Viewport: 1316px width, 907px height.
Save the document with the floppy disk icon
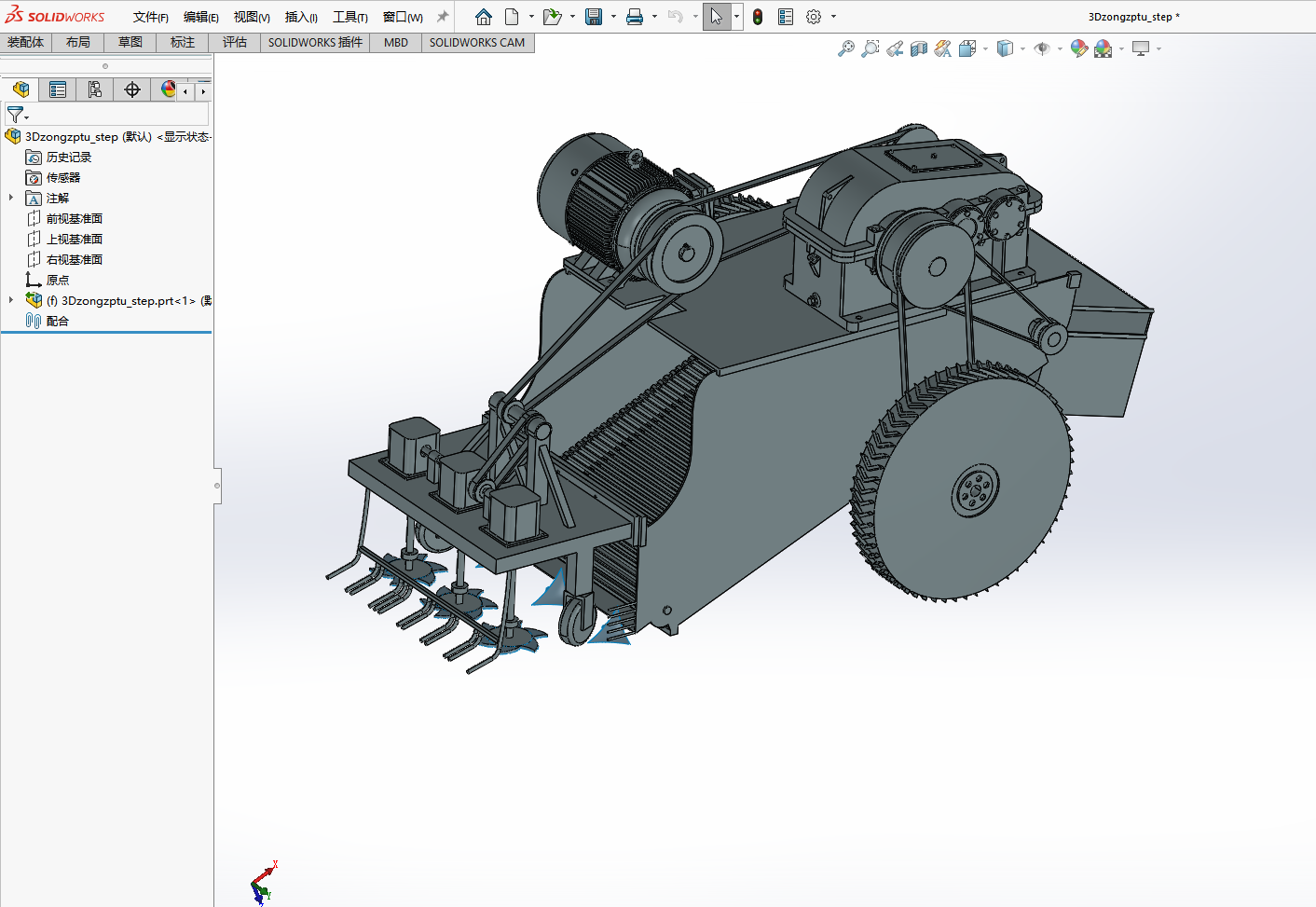coord(594,17)
